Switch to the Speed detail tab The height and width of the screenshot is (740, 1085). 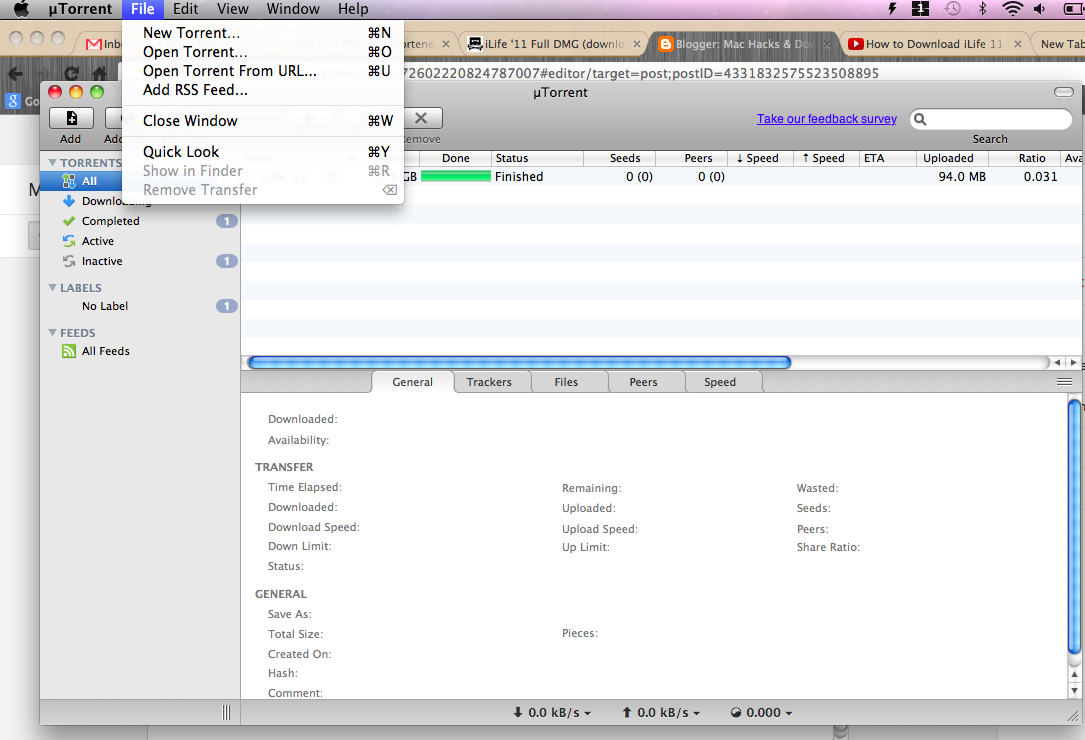point(720,382)
